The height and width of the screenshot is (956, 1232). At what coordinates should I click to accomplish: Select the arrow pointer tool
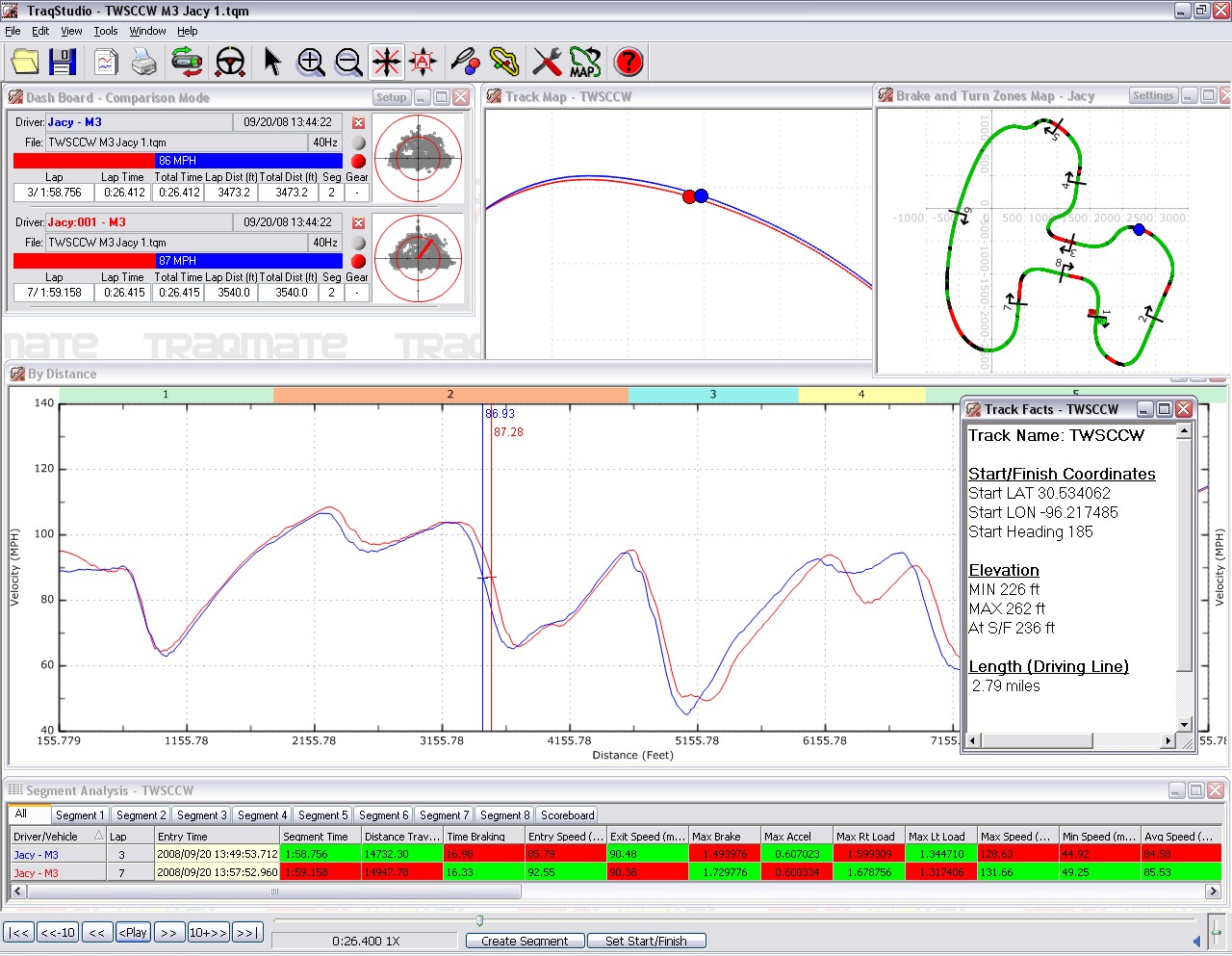tap(272, 63)
